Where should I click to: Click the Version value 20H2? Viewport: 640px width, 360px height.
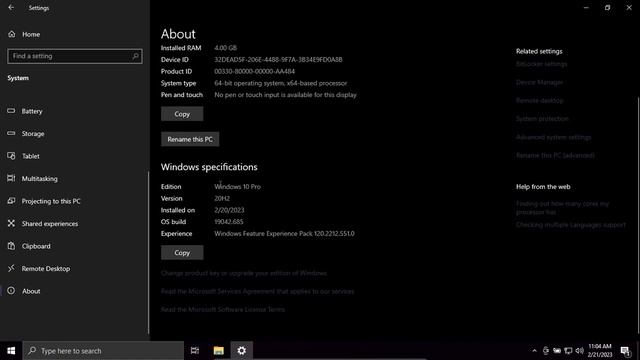tap(222, 198)
